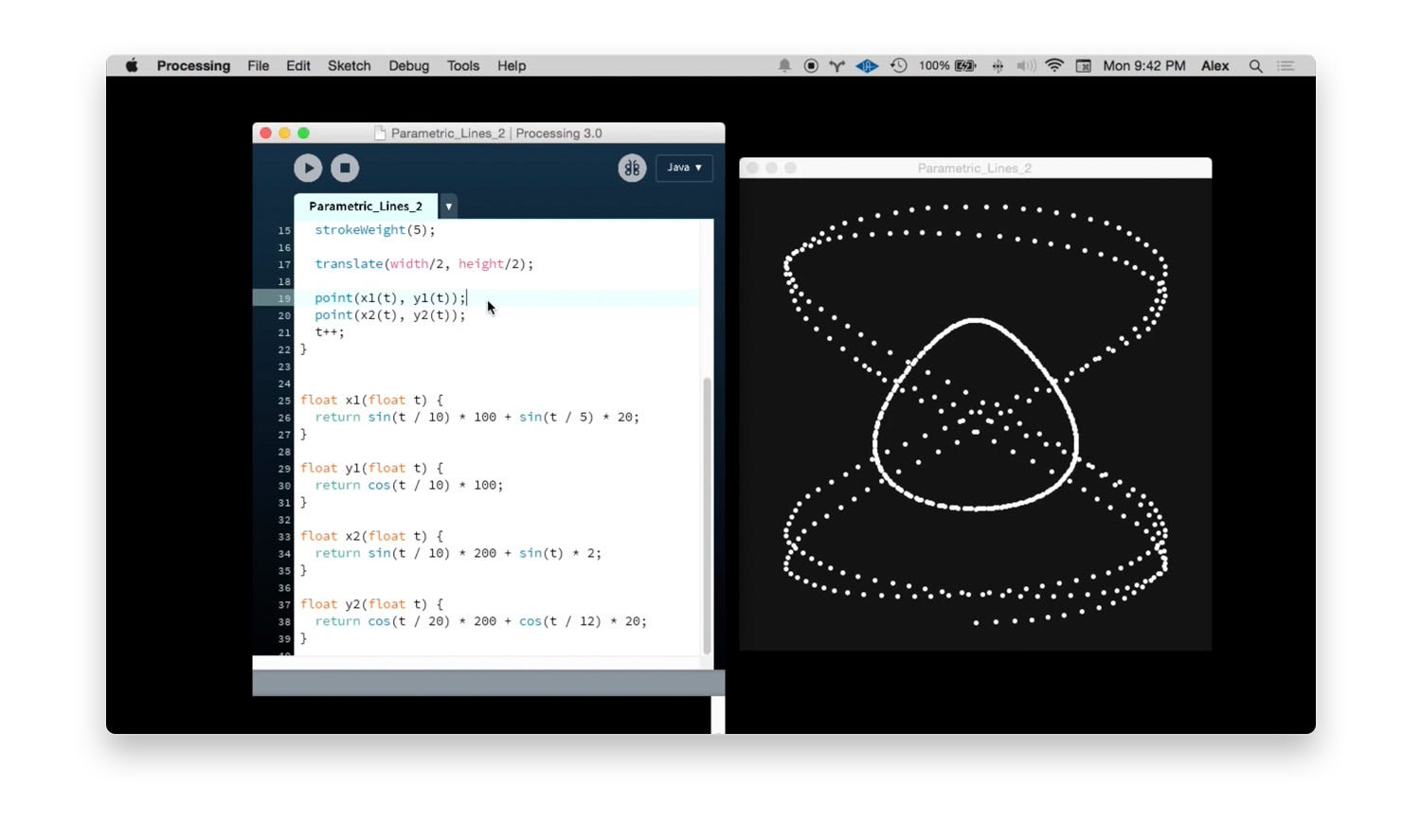Click the notification bell icon in menu bar
Viewport: 1421px width, 840px height.
tap(784, 65)
